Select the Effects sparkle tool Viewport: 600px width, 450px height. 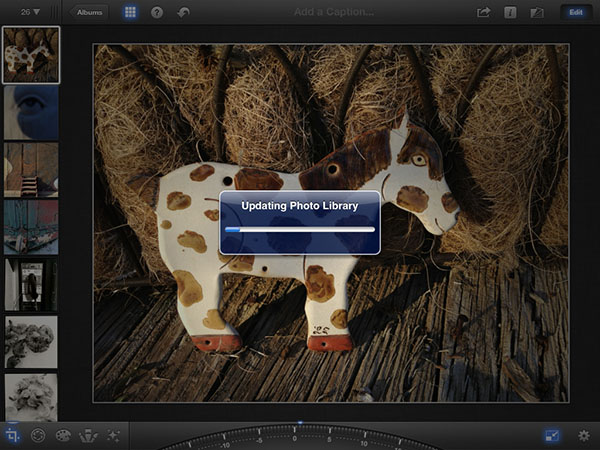[x=113, y=435]
